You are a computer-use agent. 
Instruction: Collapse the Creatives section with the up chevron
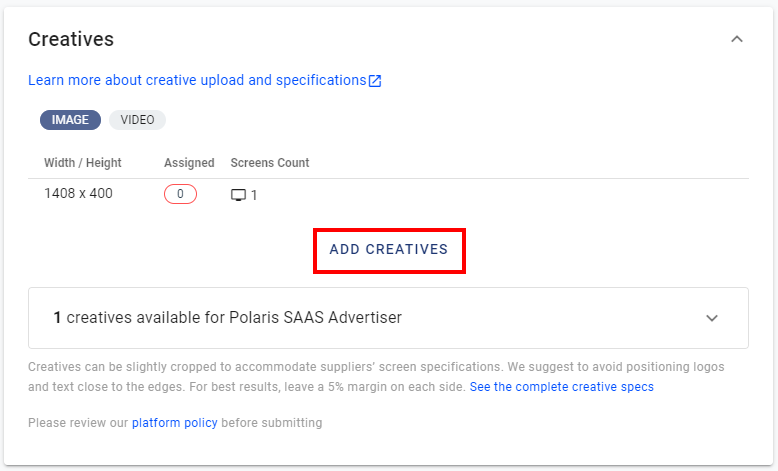[737, 39]
